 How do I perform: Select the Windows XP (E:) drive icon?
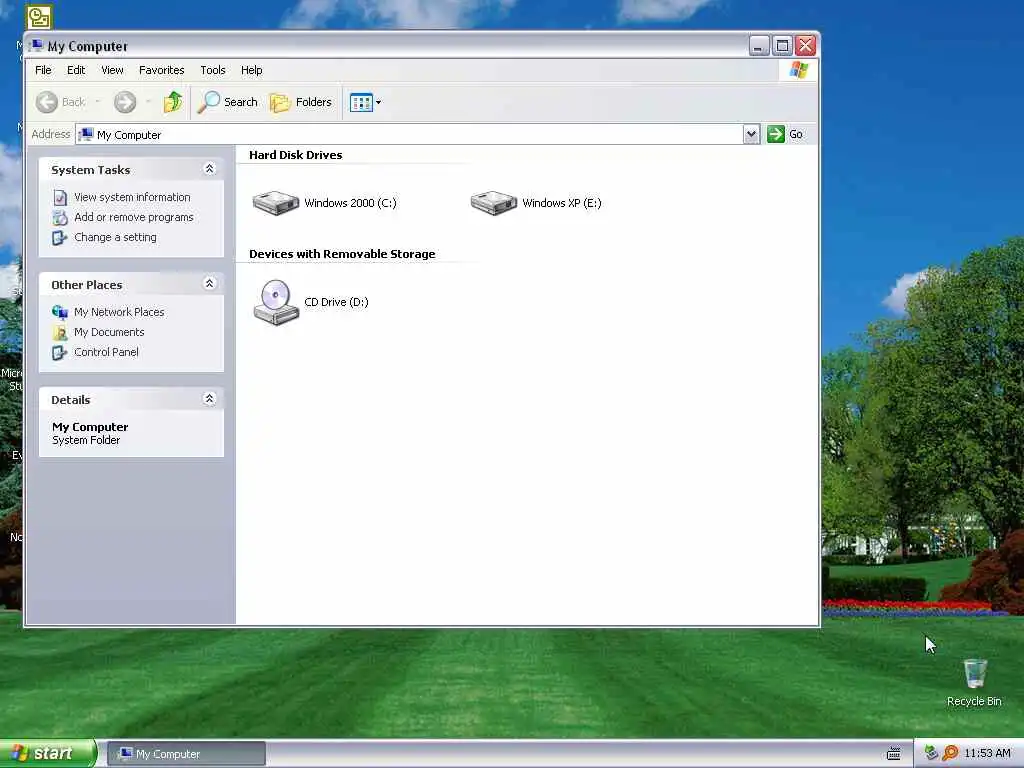pyautogui.click(x=494, y=203)
